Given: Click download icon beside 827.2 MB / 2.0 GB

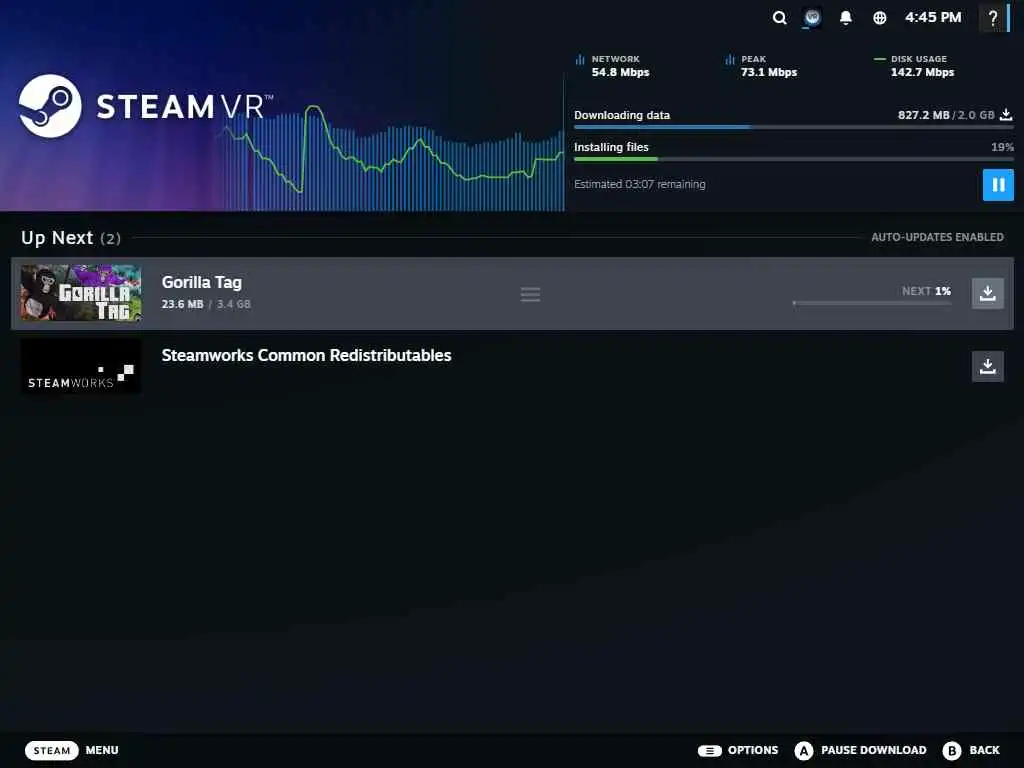Looking at the screenshot, I should (x=1006, y=115).
